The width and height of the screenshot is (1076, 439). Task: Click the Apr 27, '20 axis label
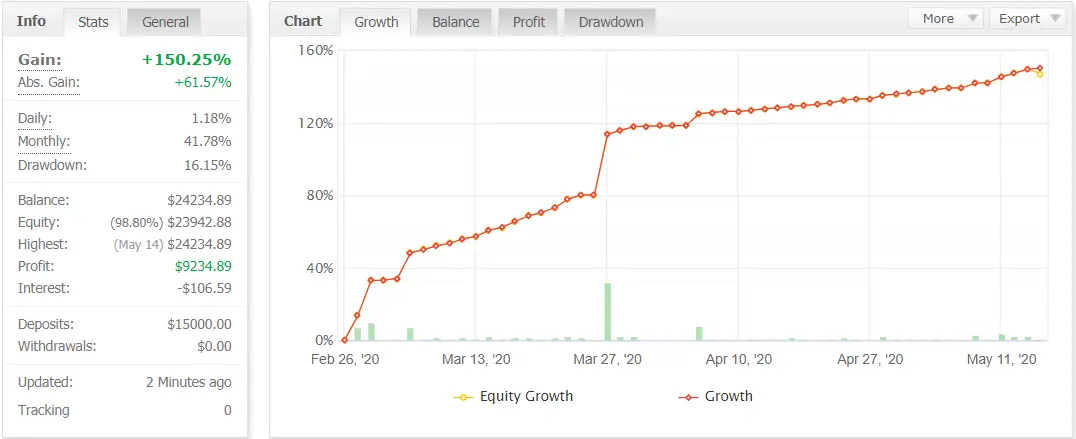870,359
